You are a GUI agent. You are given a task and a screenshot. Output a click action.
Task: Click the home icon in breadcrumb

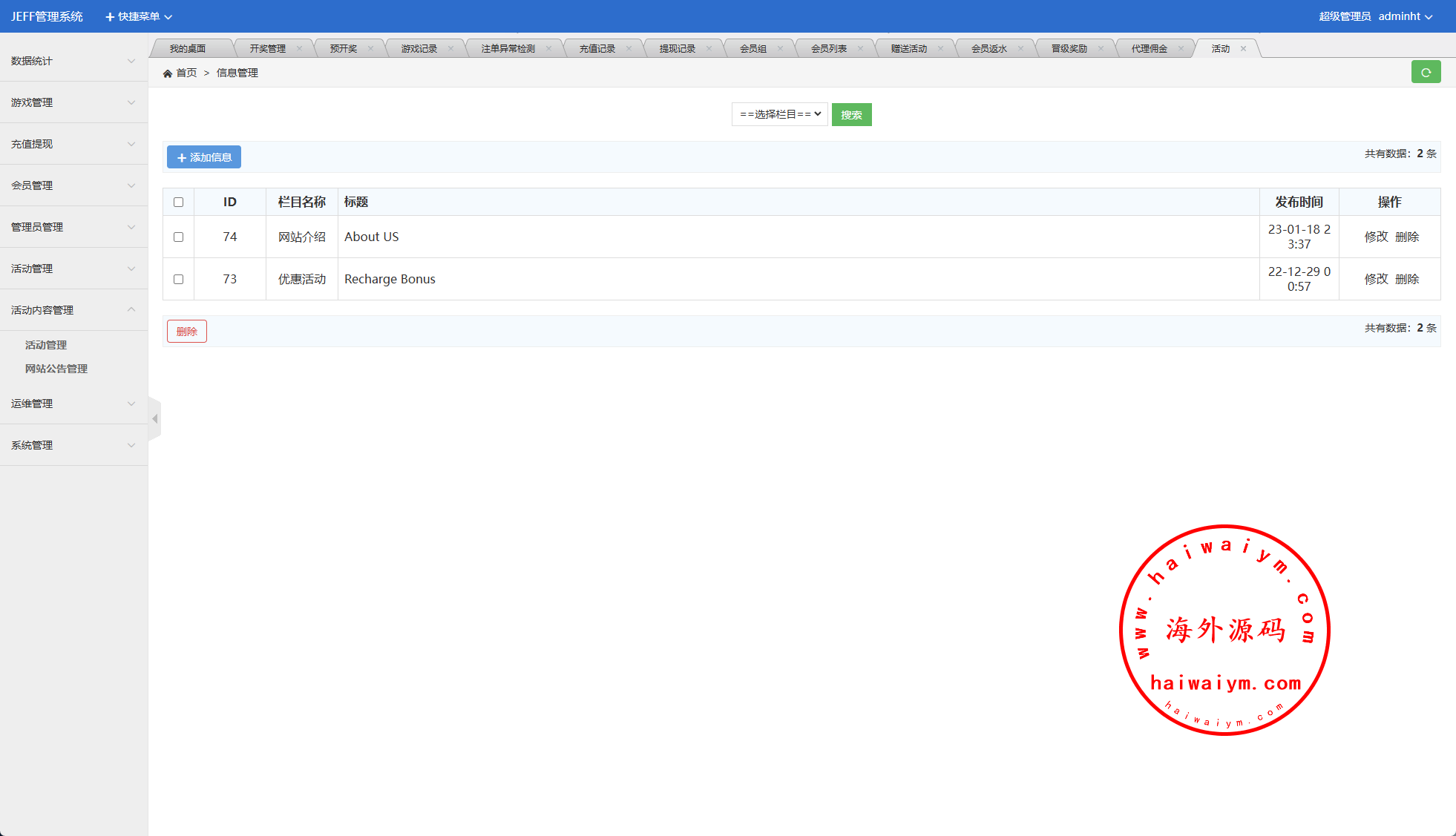[x=168, y=73]
